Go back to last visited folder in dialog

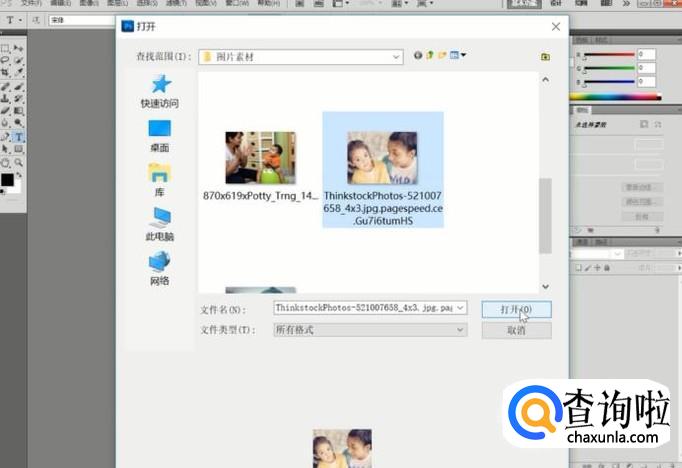tap(418, 55)
